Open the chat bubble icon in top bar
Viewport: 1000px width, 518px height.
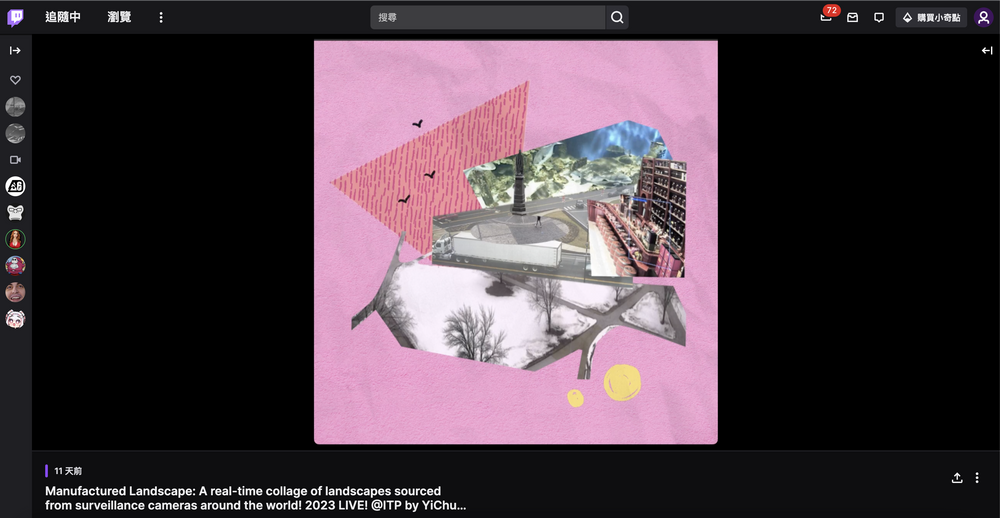click(x=879, y=18)
